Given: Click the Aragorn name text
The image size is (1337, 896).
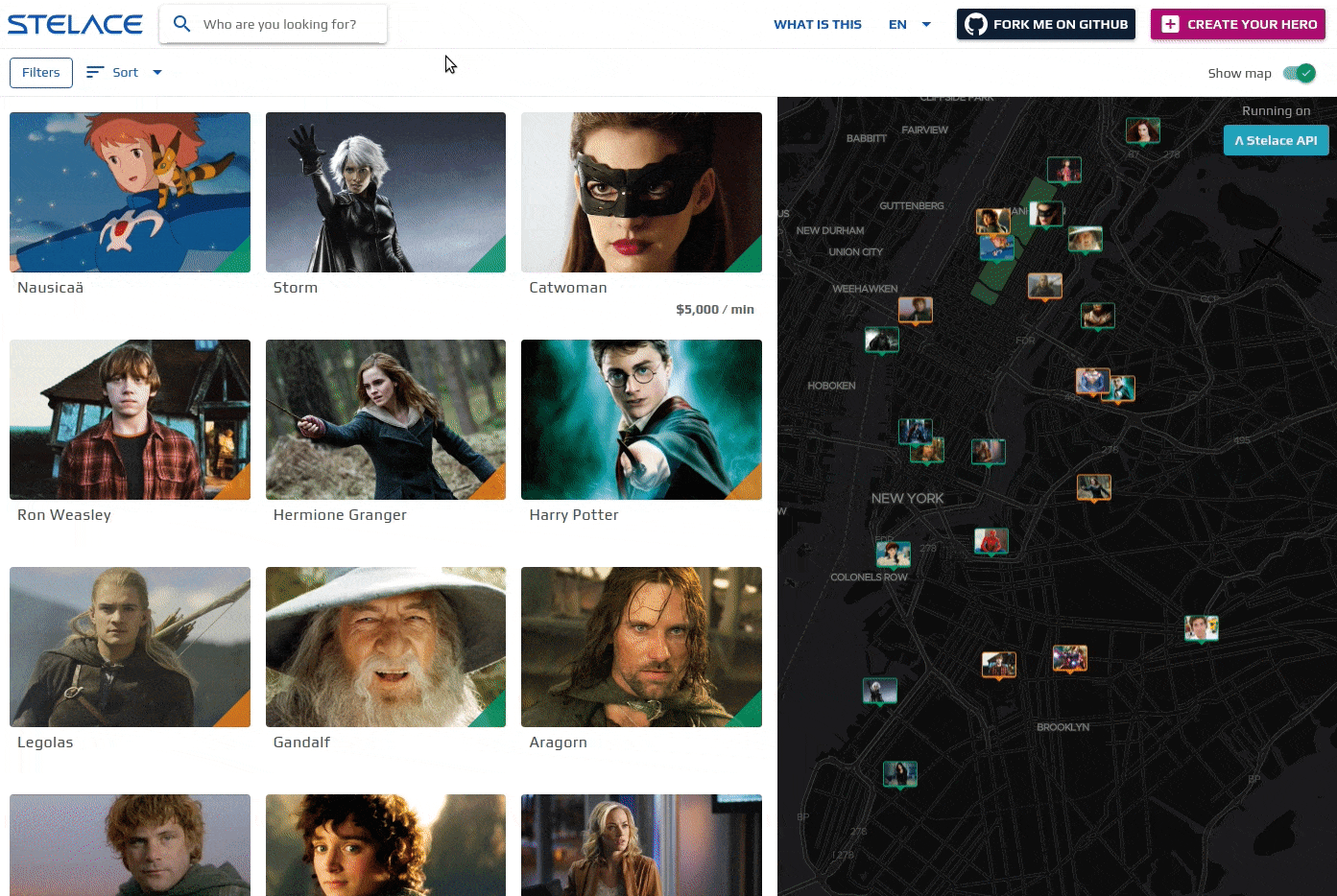Looking at the screenshot, I should (x=558, y=743).
